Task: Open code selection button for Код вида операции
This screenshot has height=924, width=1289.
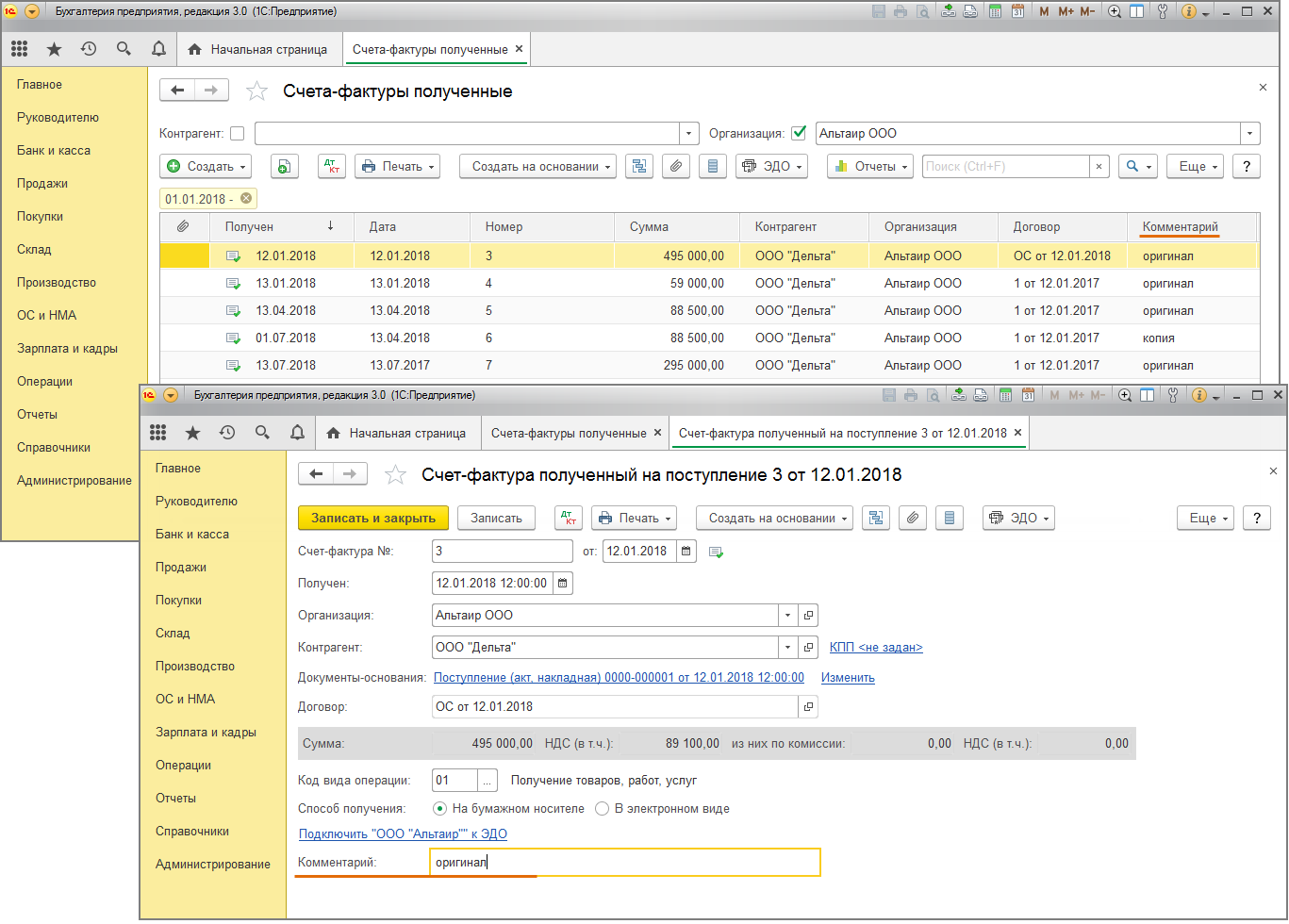Action: (488, 780)
